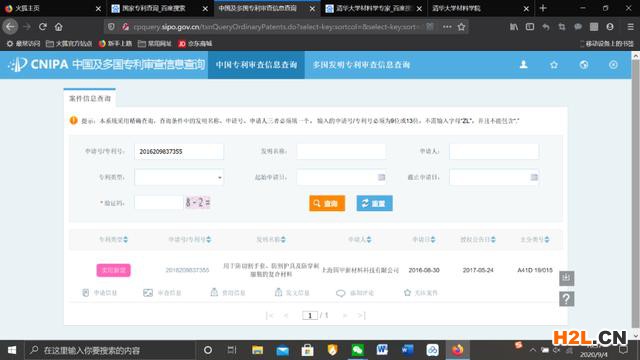Reload the page with refresh icon
The height and width of the screenshot is (360, 640).
[42, 27]
